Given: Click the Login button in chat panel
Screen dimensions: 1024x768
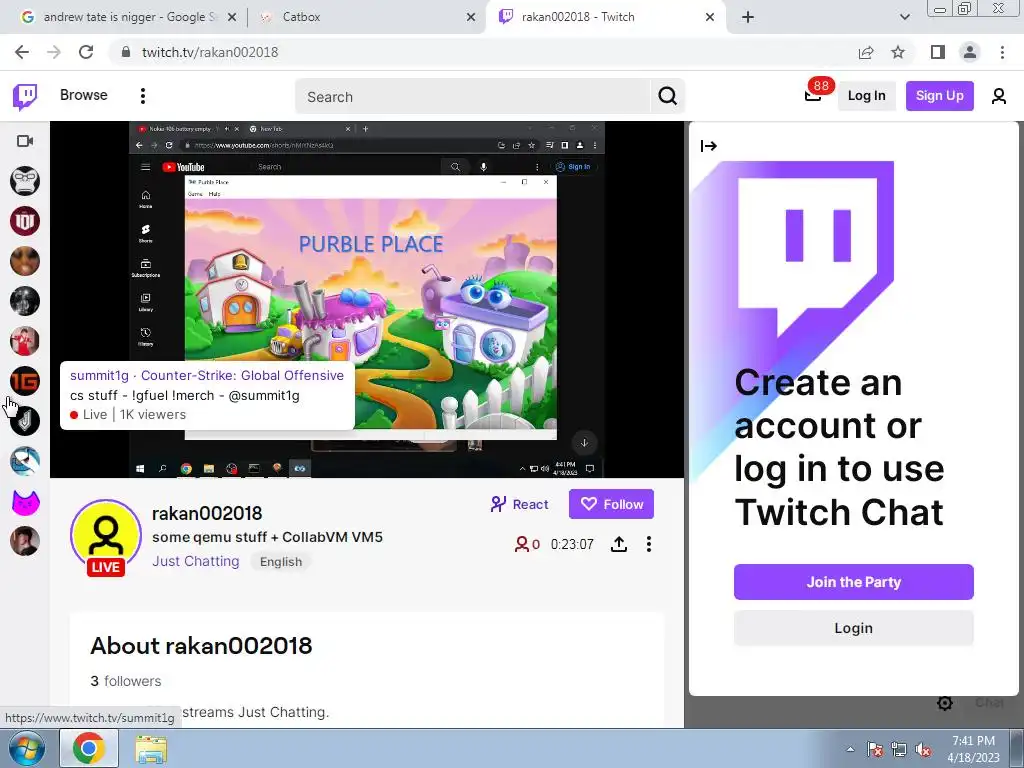Looking at the screenshot, I should [854, 628].
